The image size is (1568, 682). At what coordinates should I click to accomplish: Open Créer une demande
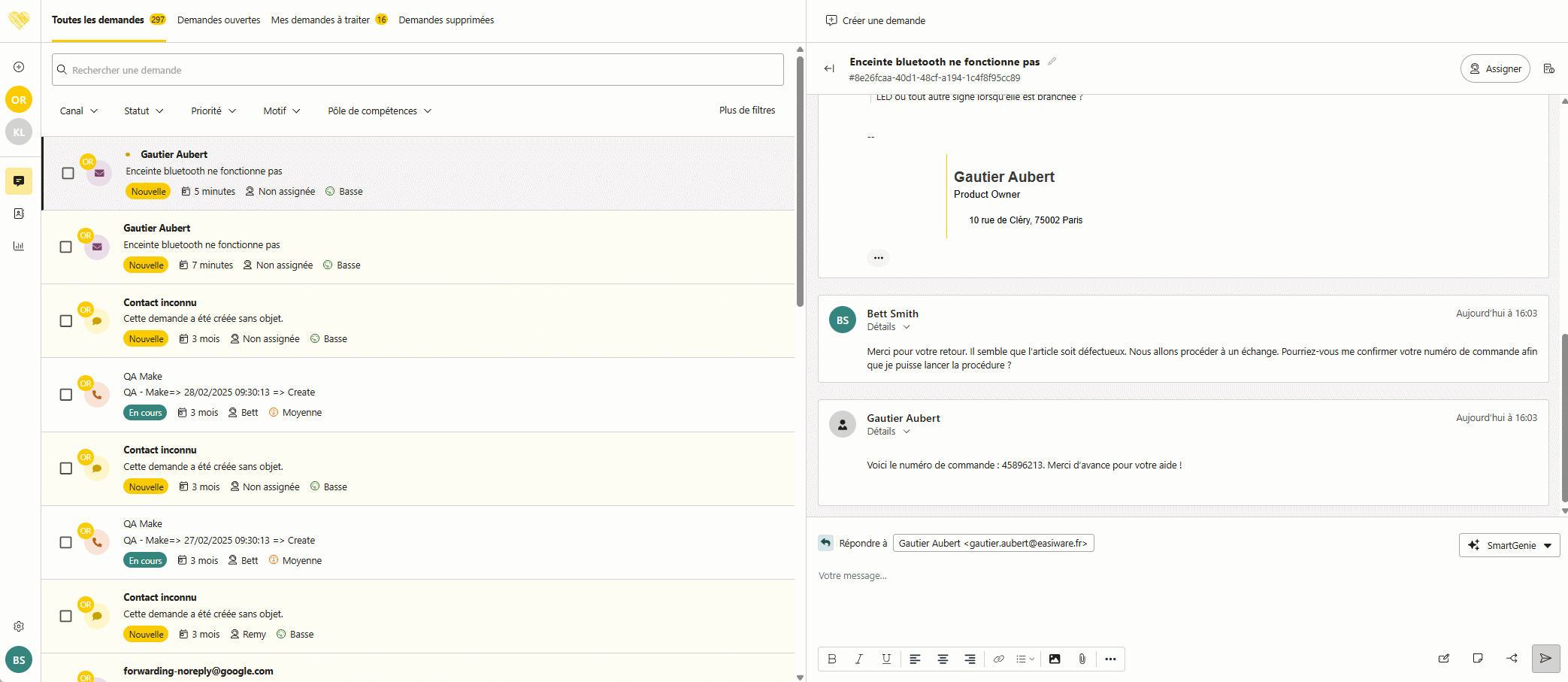pyautogui.click(x=876, y=20)
